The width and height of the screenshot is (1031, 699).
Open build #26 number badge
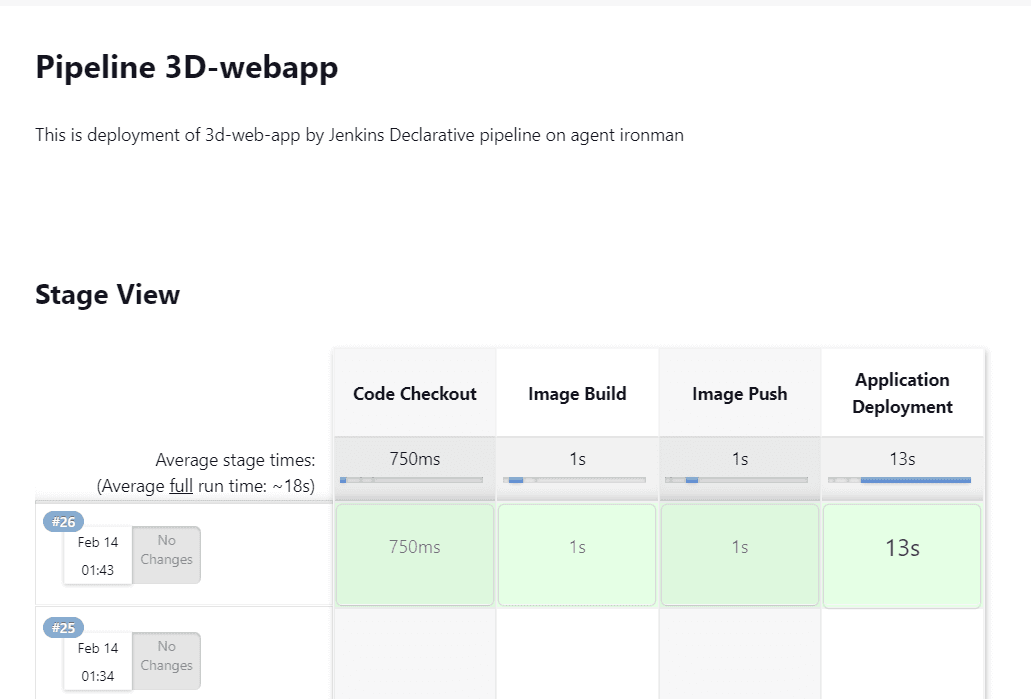63,521
